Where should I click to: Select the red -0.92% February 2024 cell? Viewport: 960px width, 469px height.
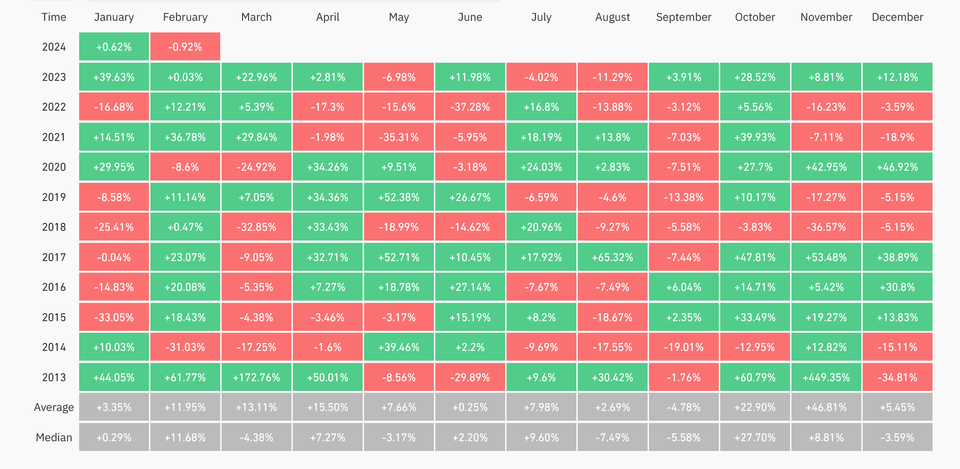click(x=184, y=46)
